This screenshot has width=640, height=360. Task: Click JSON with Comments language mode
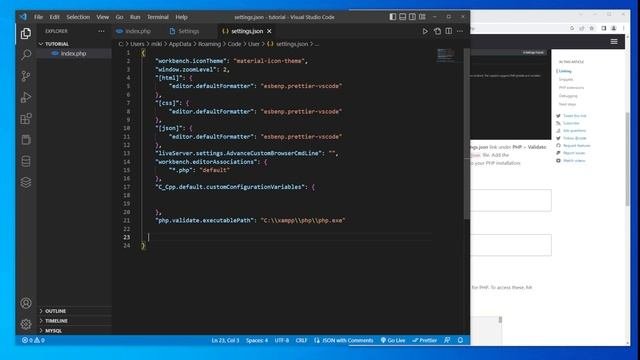tap(344, 340)
